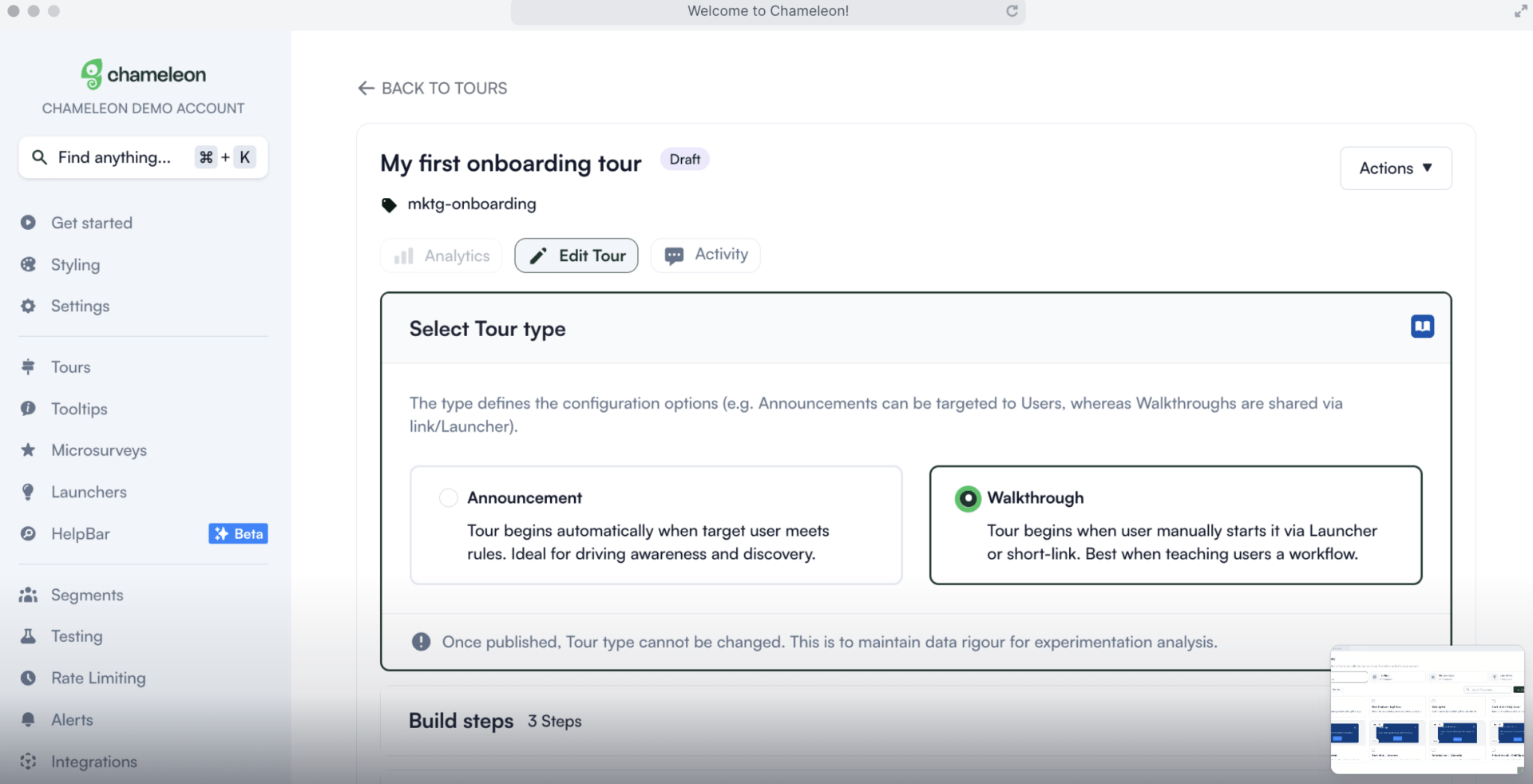Switch to the Analytics tab
The height and width of the screenshot is (784, 1533).
pyautogui.click(x=442, y=255)
